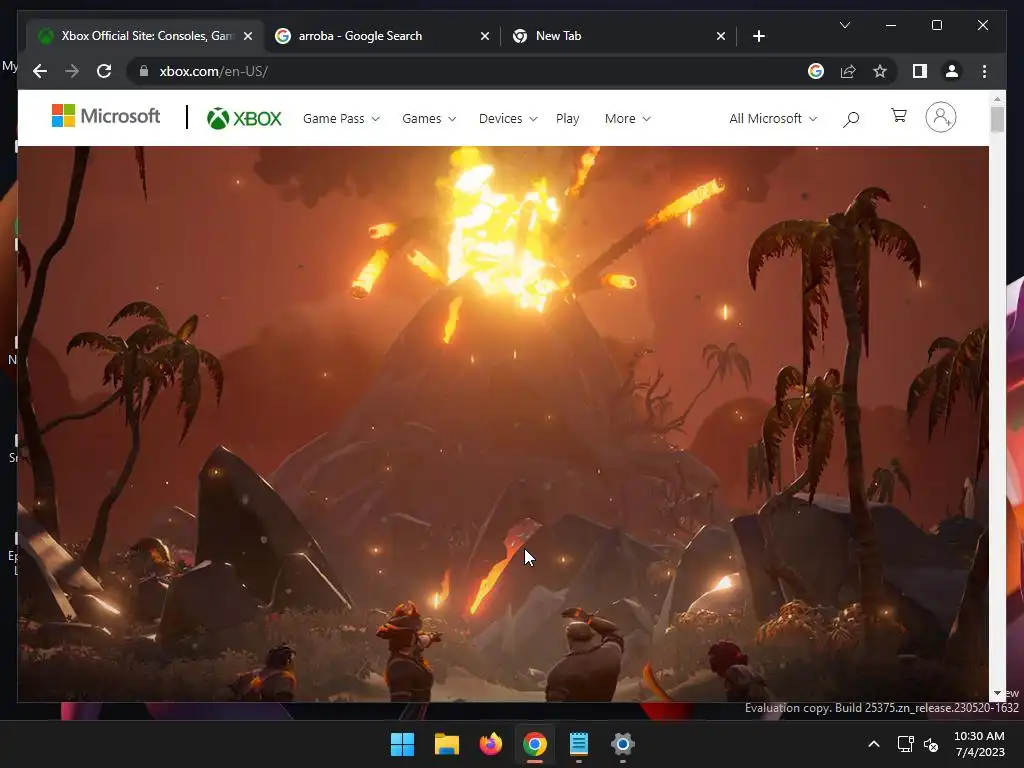
Task: Open the Chrome profile menu
Action: [952, 71]
